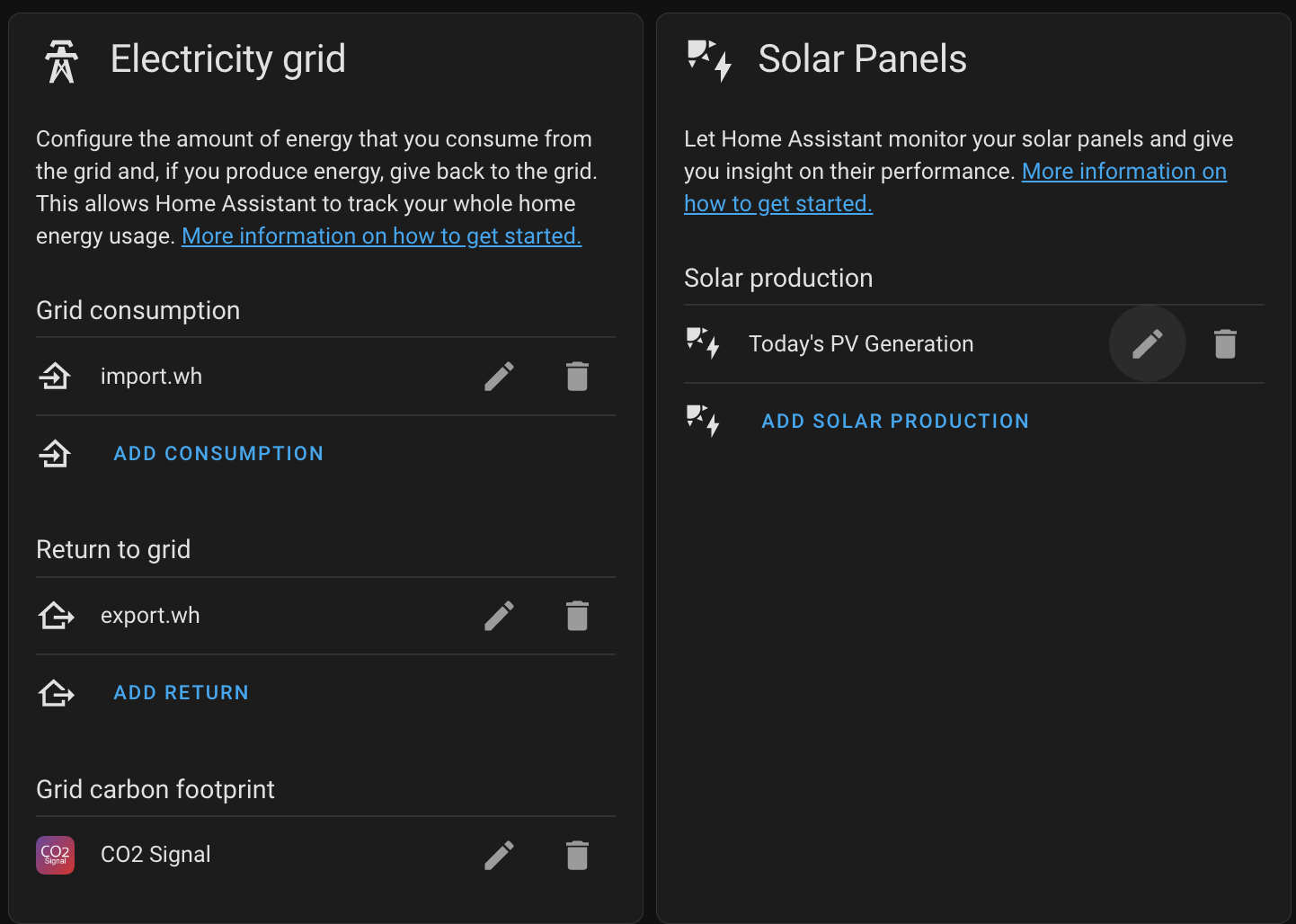Click ADD RETURN under Return to grid
Image resolution: width=1296 pixels, height=924 pixels.
click(x=181, y=692)
